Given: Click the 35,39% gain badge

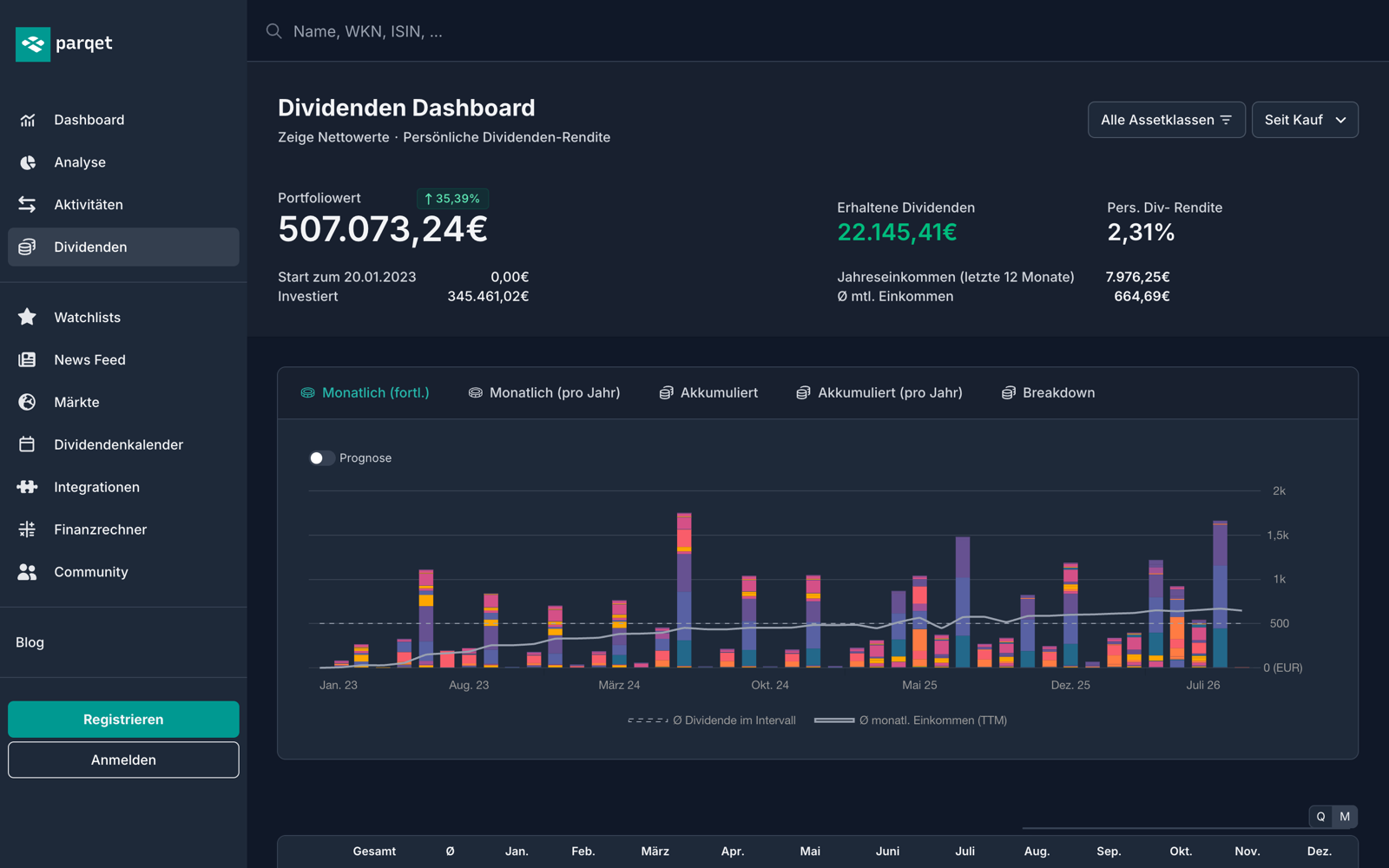Looking at the screenshot, I should click(x=452, y=199).
